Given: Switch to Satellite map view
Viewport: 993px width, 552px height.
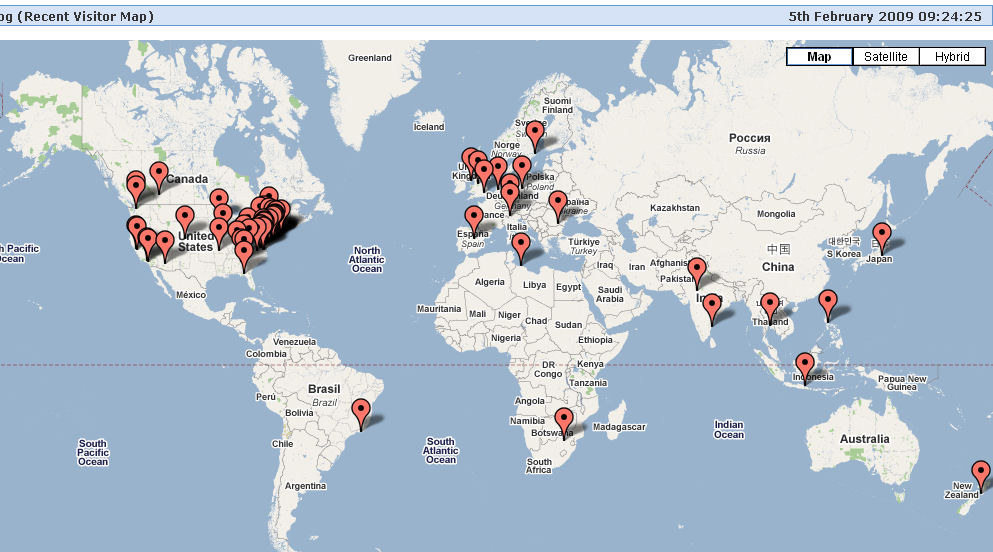Looking at the screenshot, I should (885, 57).
